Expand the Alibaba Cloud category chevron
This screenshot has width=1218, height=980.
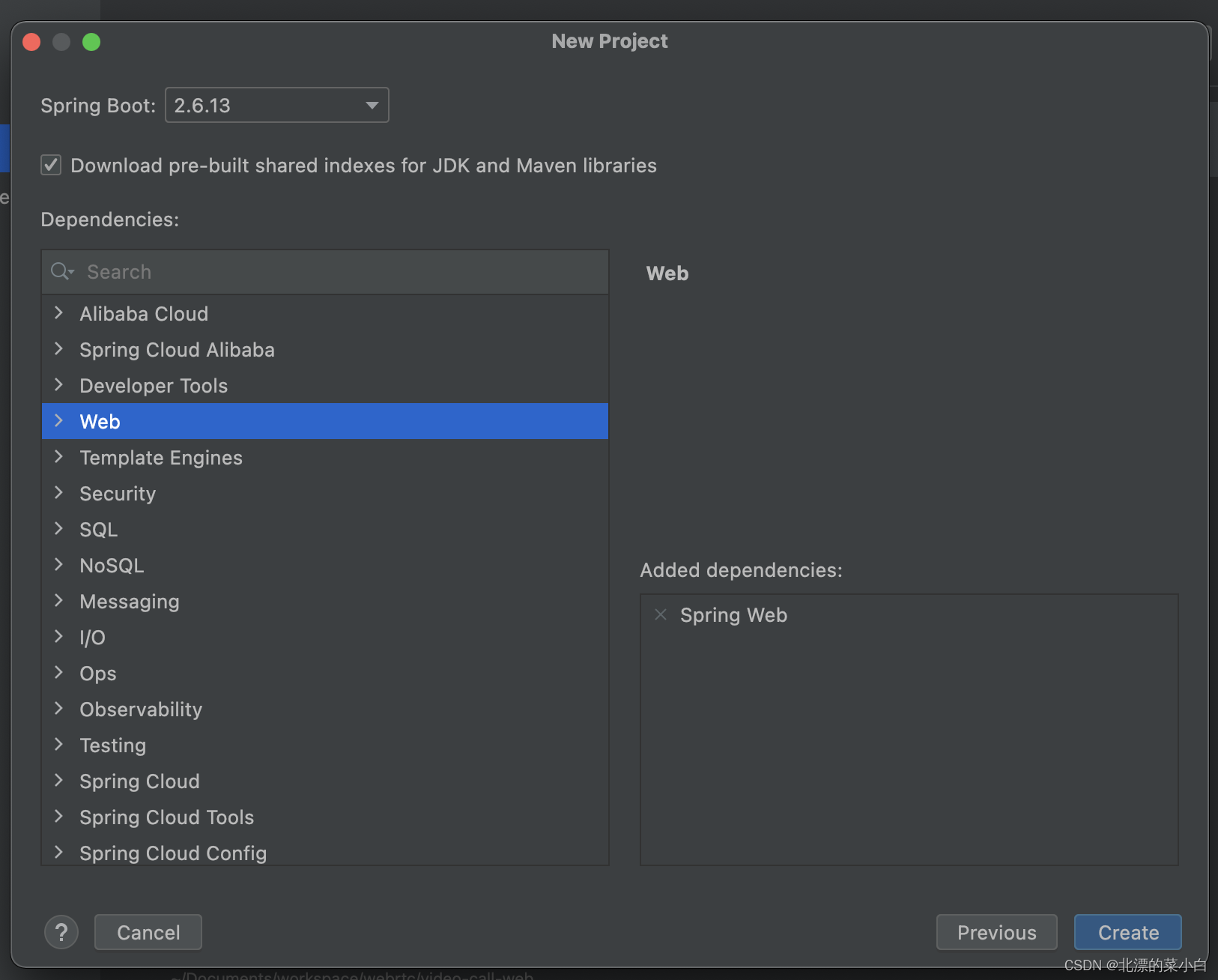tap(58, 313)
